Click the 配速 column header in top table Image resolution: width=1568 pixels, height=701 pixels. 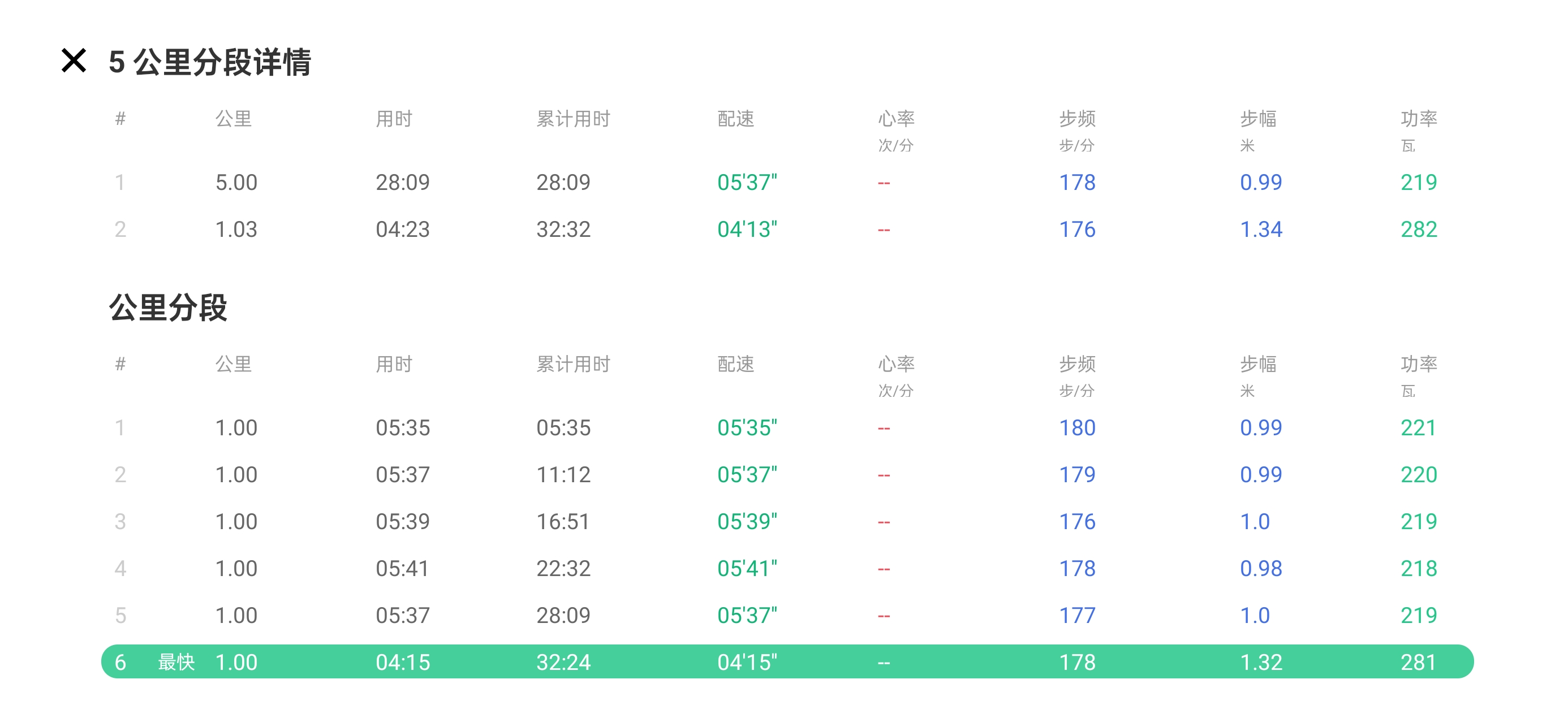click(735, 119)
